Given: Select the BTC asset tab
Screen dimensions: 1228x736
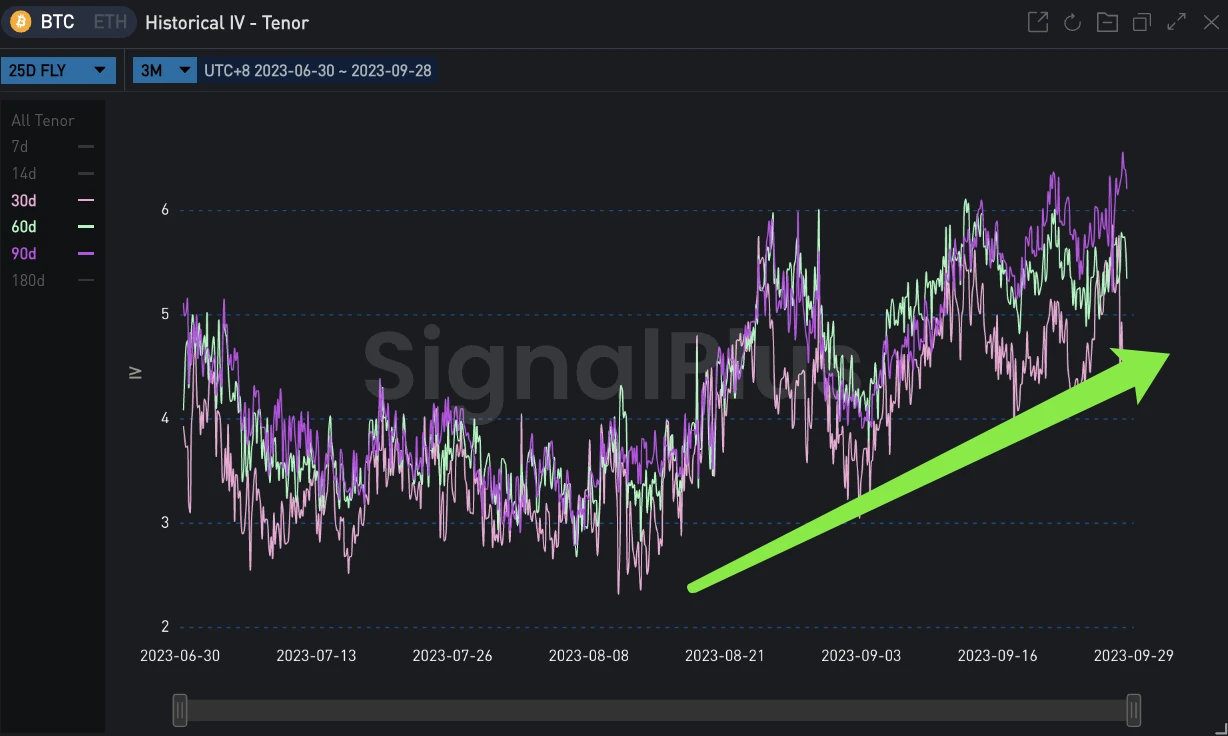Looking at the screenshot, I should tap(57, 22).
